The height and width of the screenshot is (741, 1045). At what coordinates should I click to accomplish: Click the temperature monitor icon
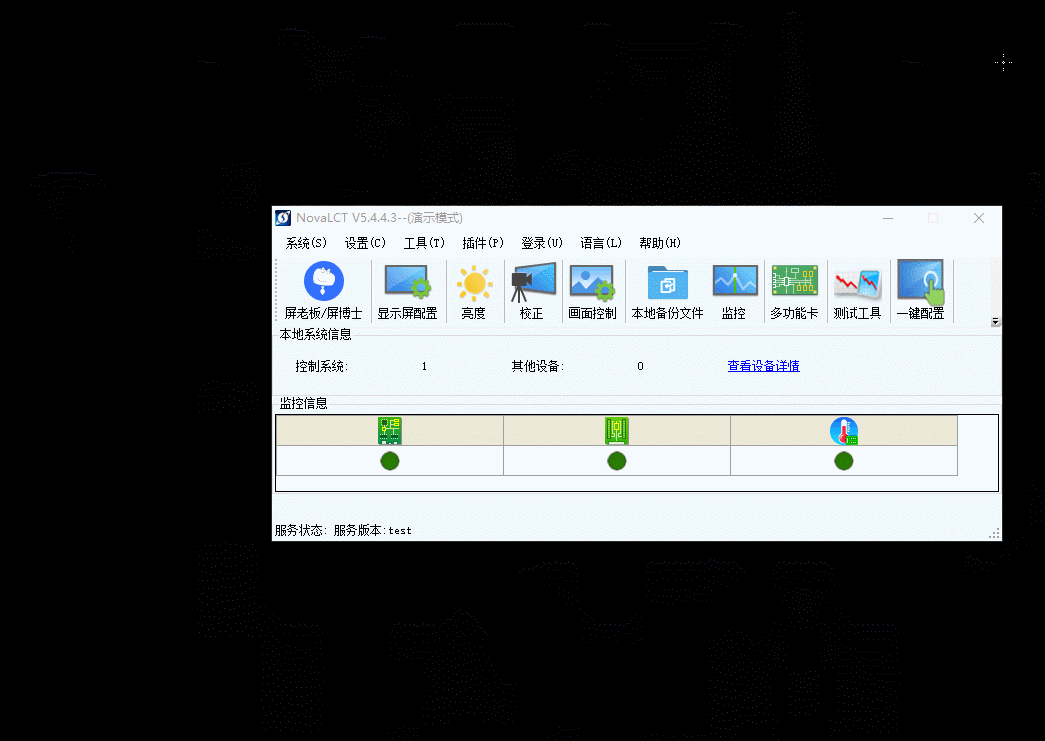(x=844, y=430)
